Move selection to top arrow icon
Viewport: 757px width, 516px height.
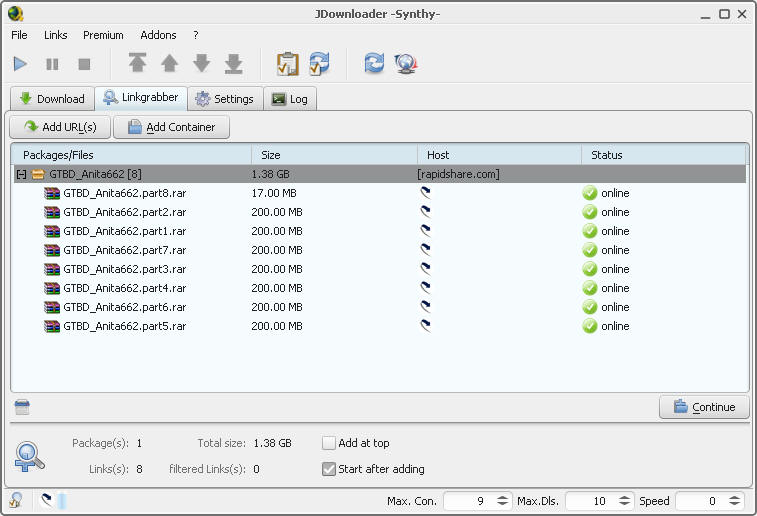pyautogui.click(x=138, y=63)
